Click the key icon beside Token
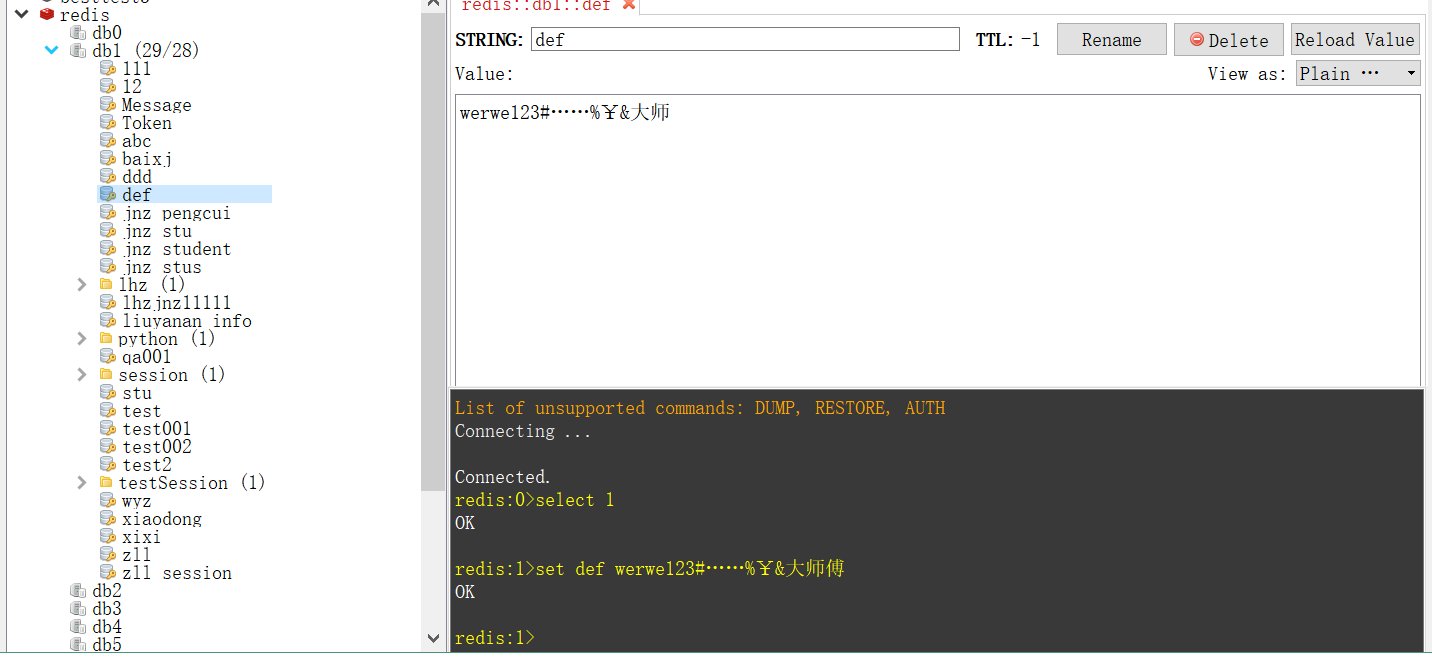The height and width of the screenshot is (661, 1432). pos(108,123)
